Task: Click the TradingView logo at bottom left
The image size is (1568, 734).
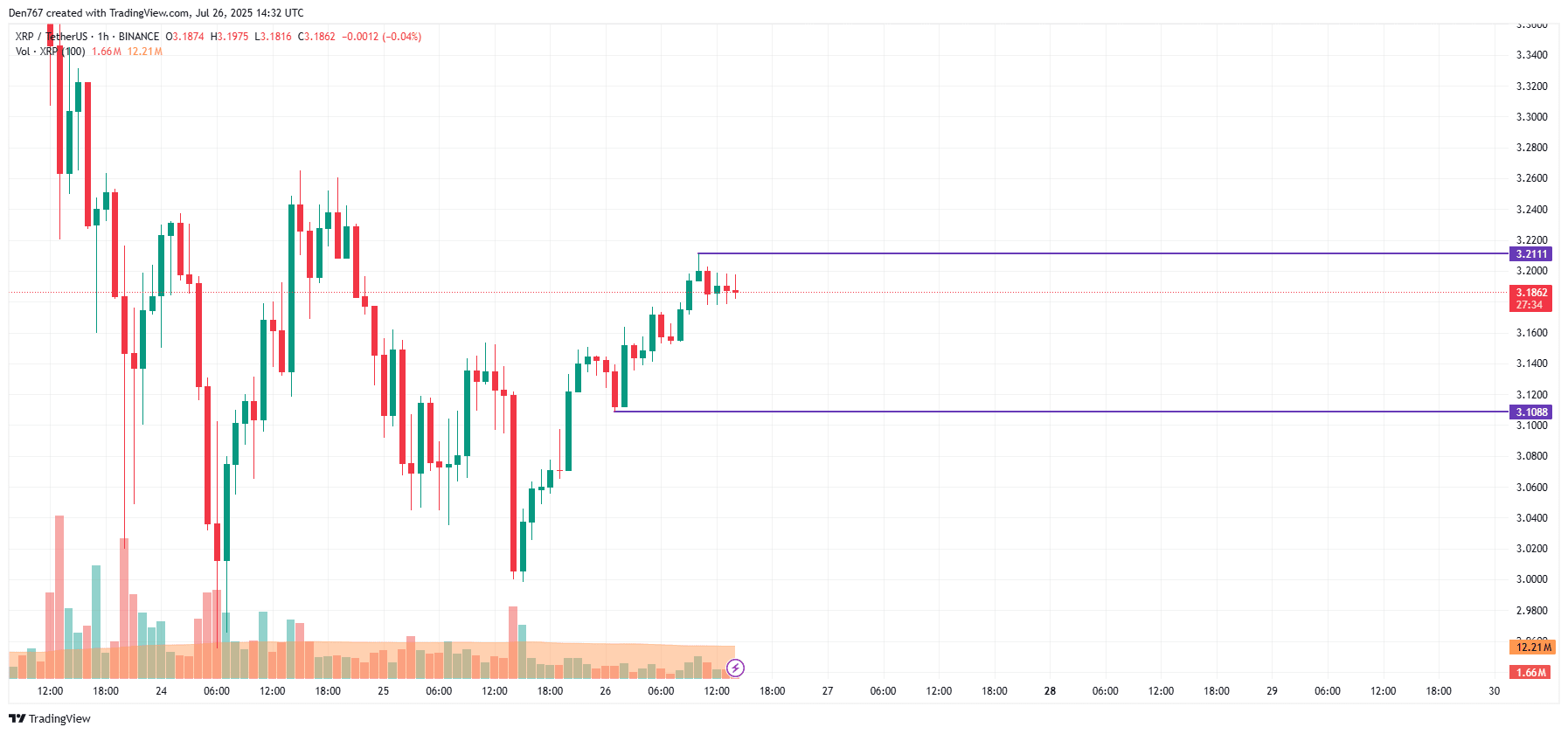Action: (x=50, y=718)
